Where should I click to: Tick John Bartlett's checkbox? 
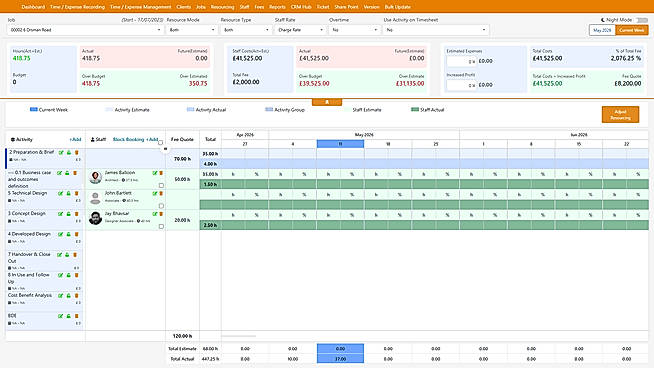click(x=161, y=206)
